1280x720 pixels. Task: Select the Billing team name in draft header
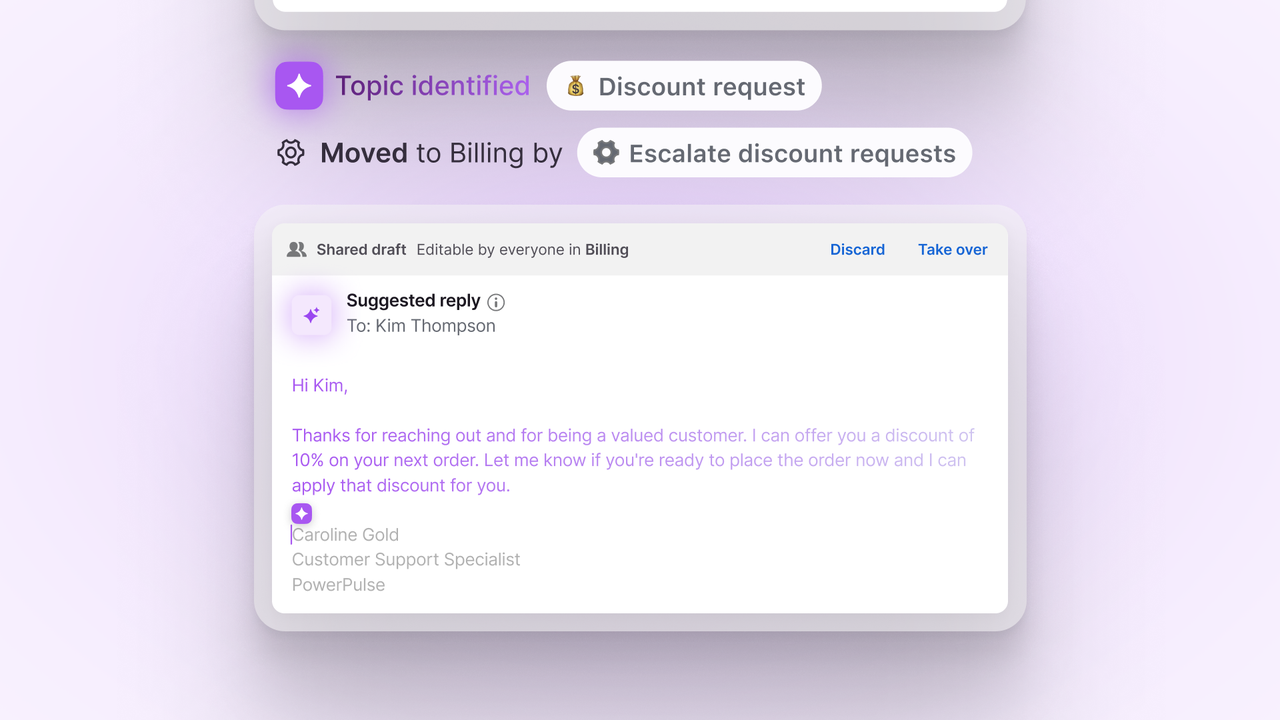pos(606,250)
